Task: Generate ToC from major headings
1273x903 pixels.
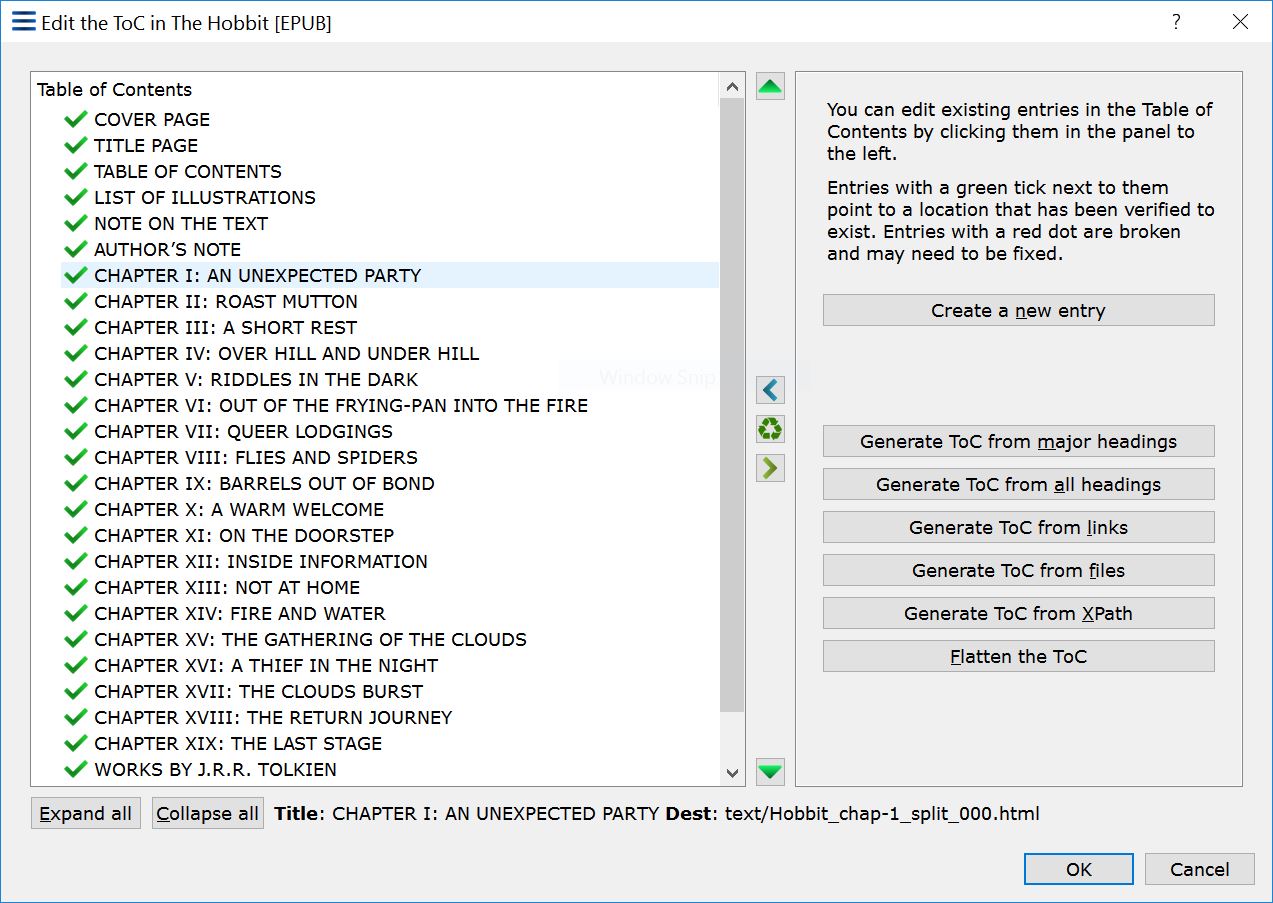Action: [x=1018, y=441]
